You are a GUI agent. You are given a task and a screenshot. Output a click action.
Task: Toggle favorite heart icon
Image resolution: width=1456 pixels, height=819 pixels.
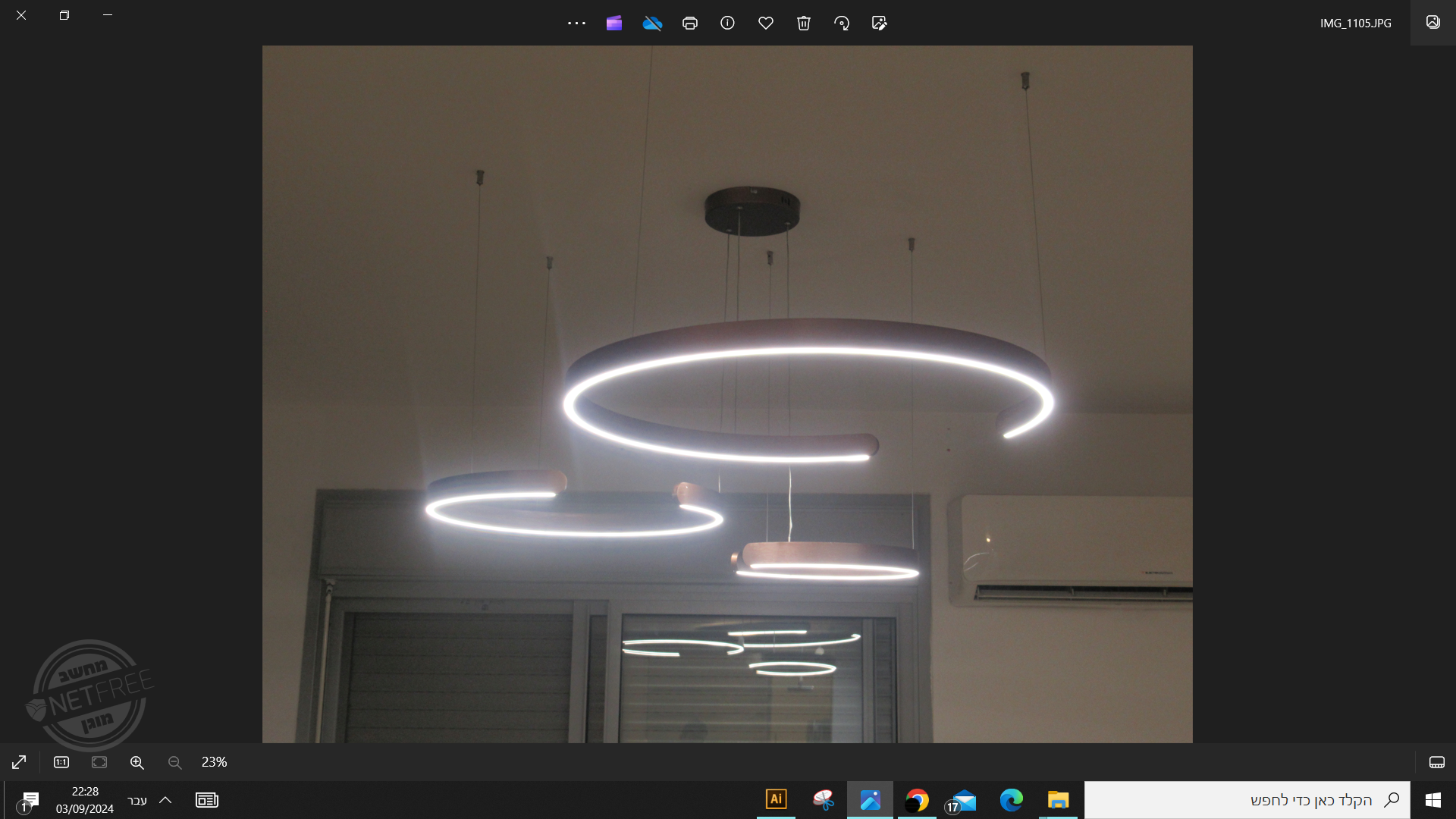coord(766,23)
